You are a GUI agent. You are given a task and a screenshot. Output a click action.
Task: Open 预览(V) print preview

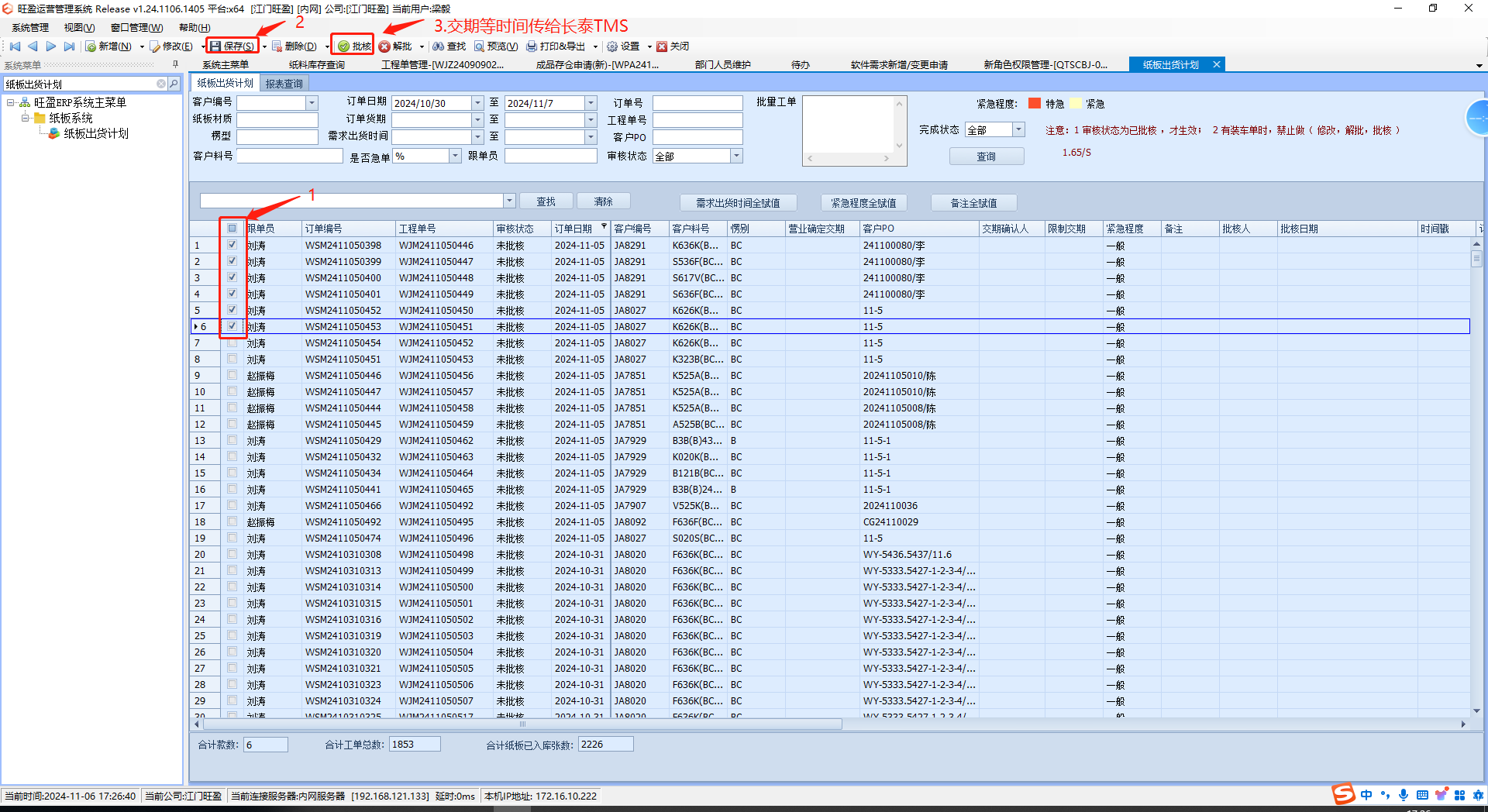point(496,46)
